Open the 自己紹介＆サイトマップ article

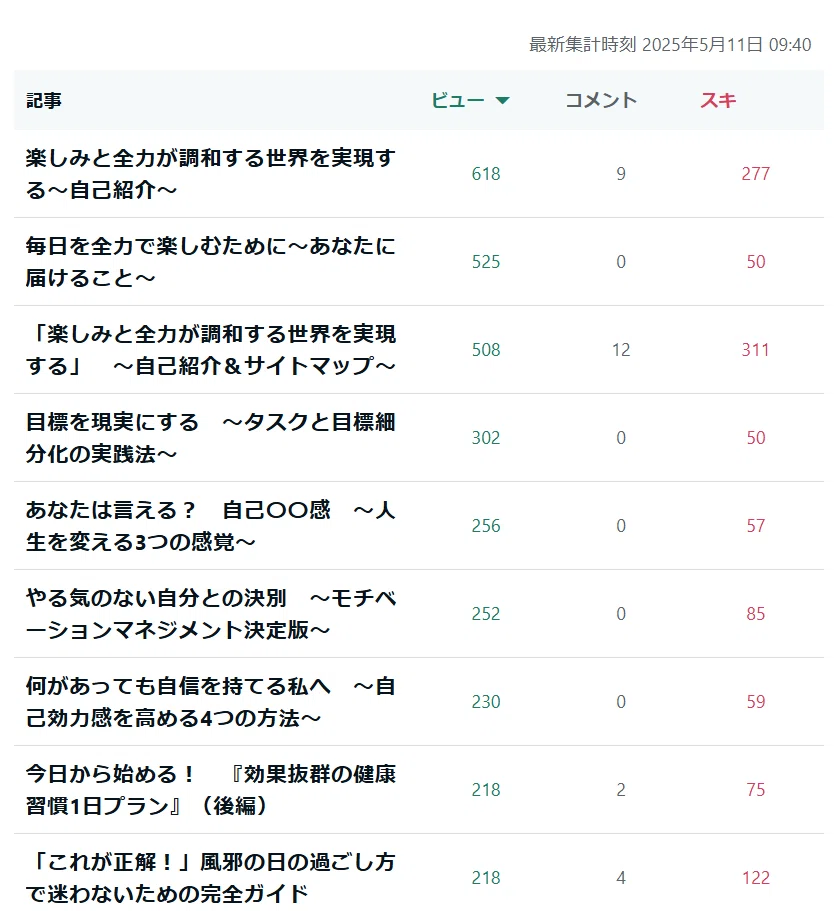210,350
